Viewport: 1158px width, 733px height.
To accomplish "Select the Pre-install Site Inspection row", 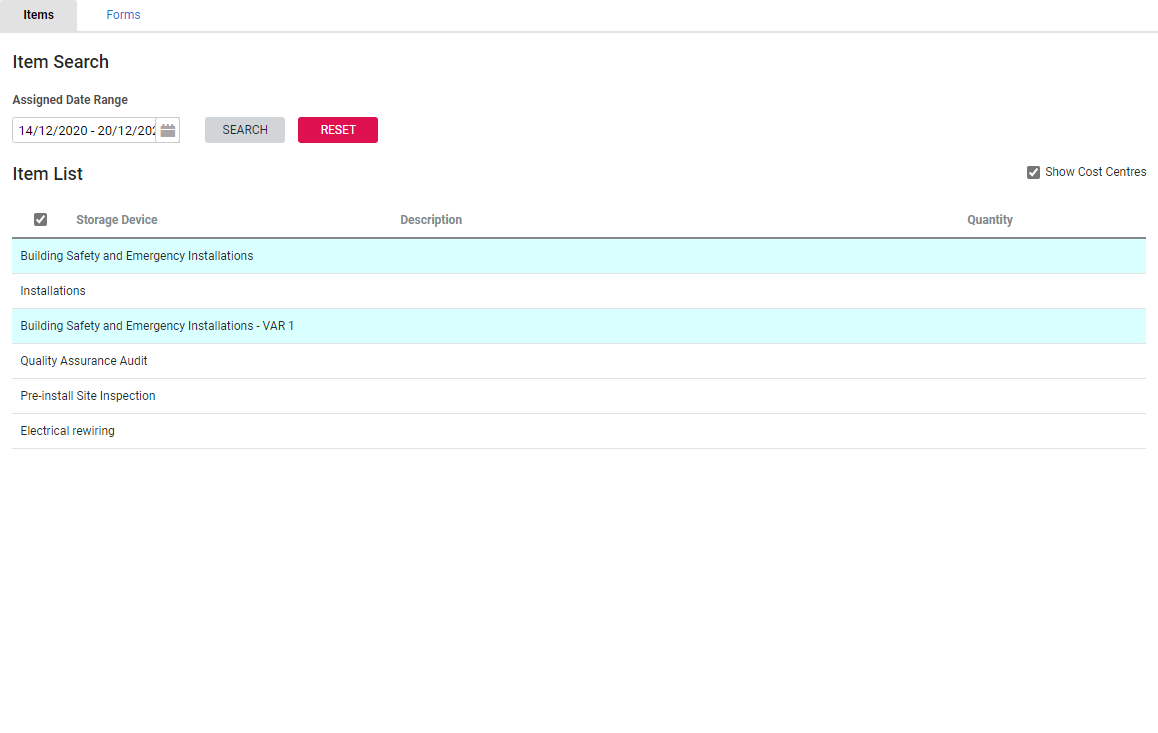I will [88, 396].
